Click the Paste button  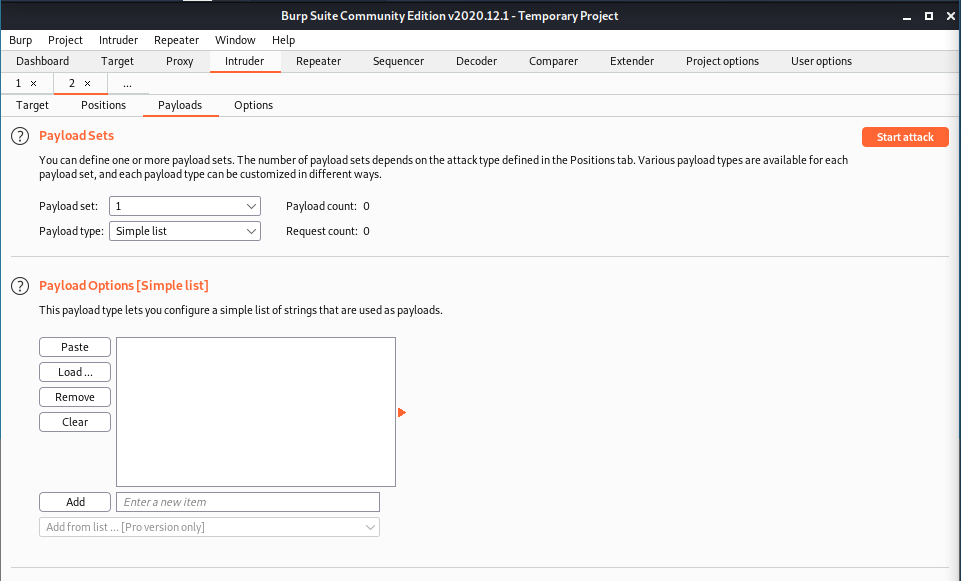75,347
